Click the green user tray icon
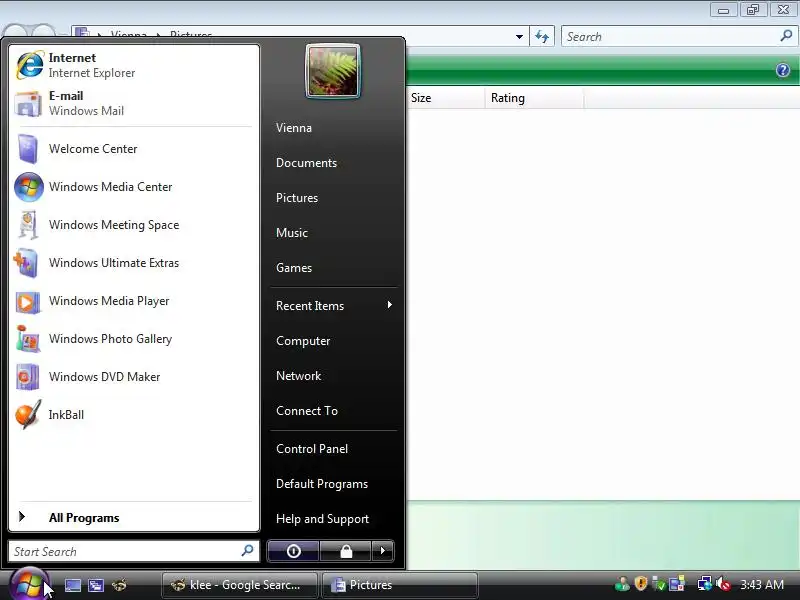The image size is (800, 600). click(x=622, y=584)
